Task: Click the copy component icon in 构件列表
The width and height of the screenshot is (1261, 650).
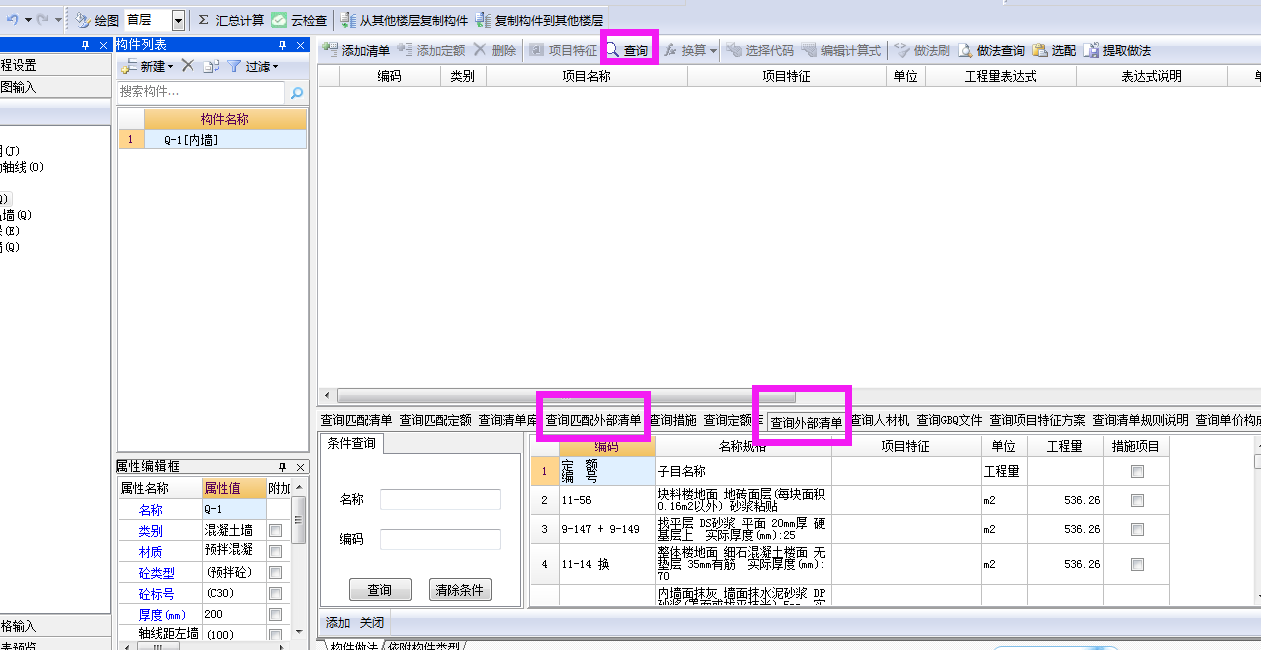Action: 210,66
